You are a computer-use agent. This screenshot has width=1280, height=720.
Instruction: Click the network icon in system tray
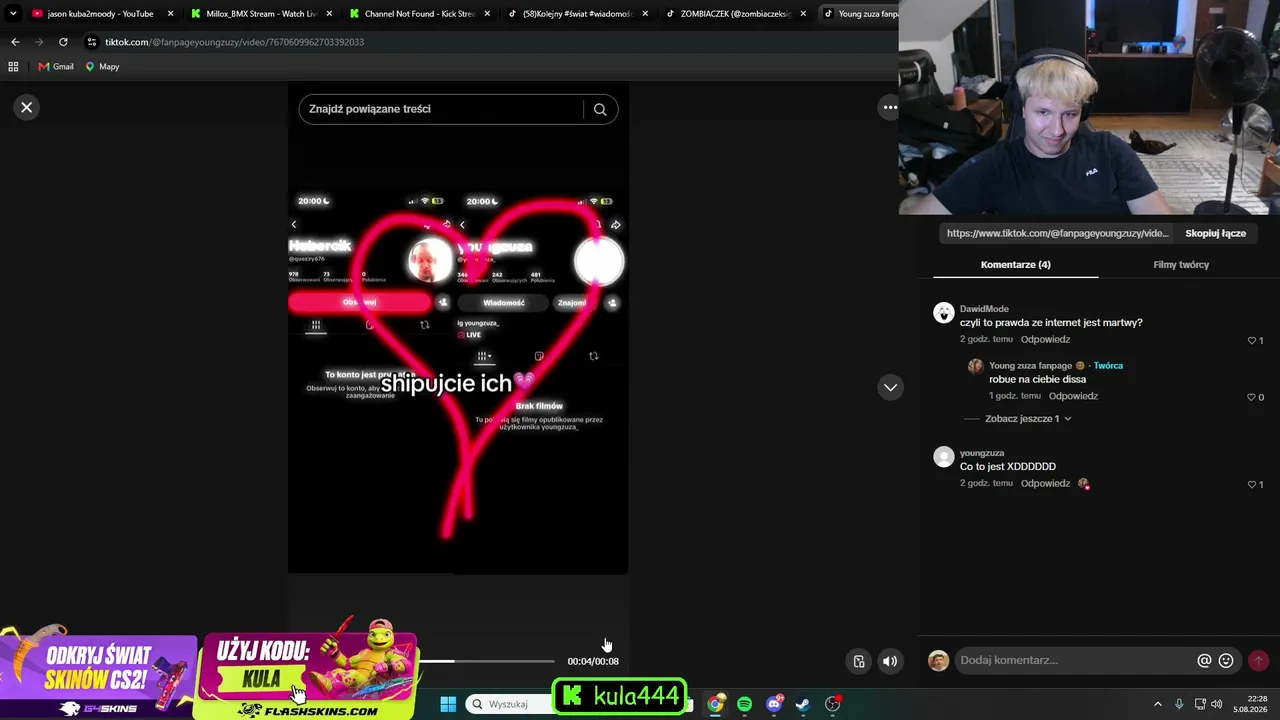[x=1200, y=704]
